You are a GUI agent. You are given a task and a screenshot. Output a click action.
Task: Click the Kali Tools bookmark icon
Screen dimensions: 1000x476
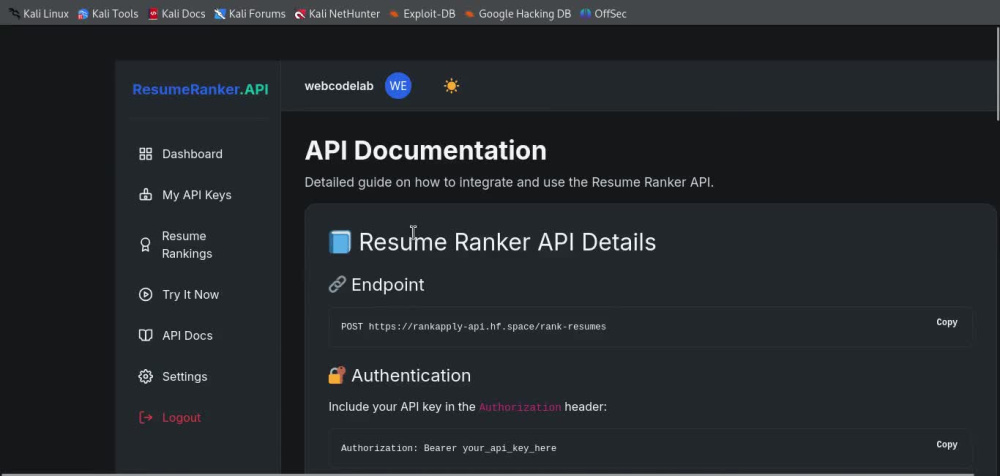(83, 13)
